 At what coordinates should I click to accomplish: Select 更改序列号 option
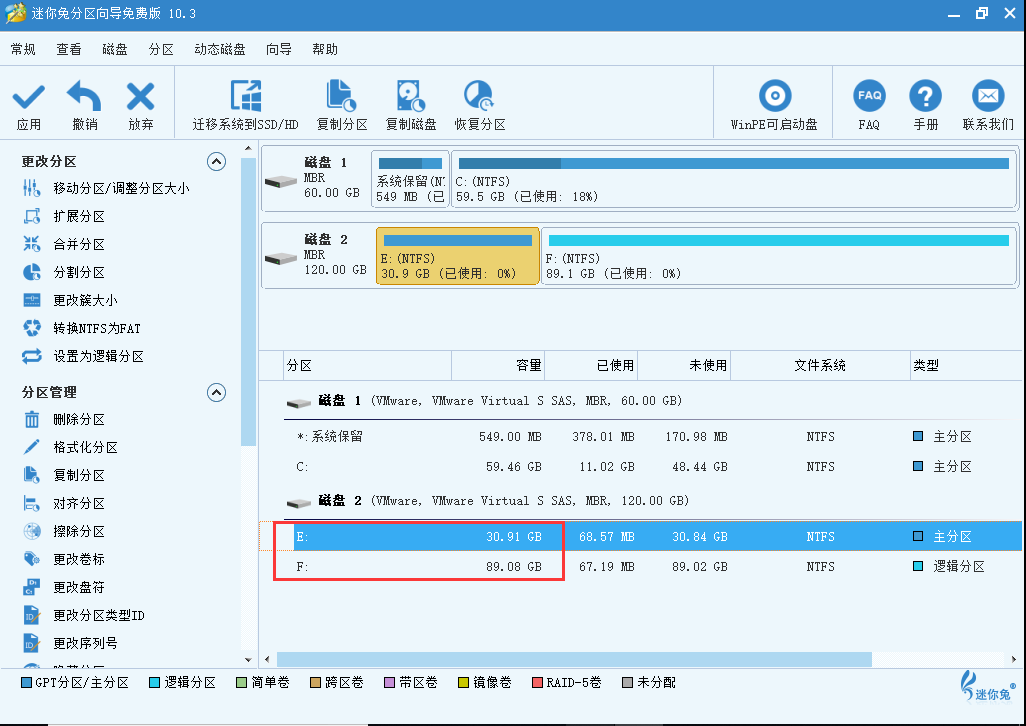tap(85, 644)
